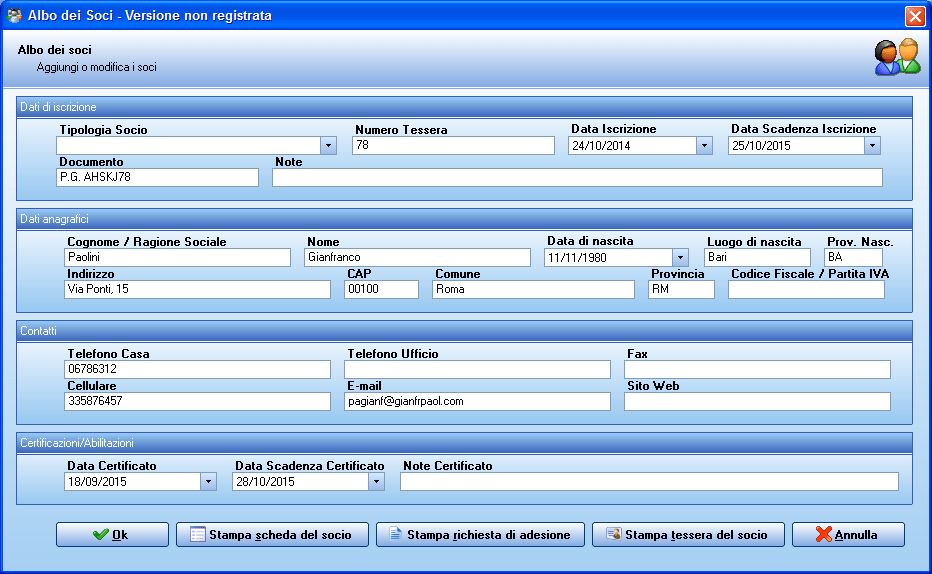Click the app icon in the title bar
Screen dimensions: 932x574
pos(15,16)
